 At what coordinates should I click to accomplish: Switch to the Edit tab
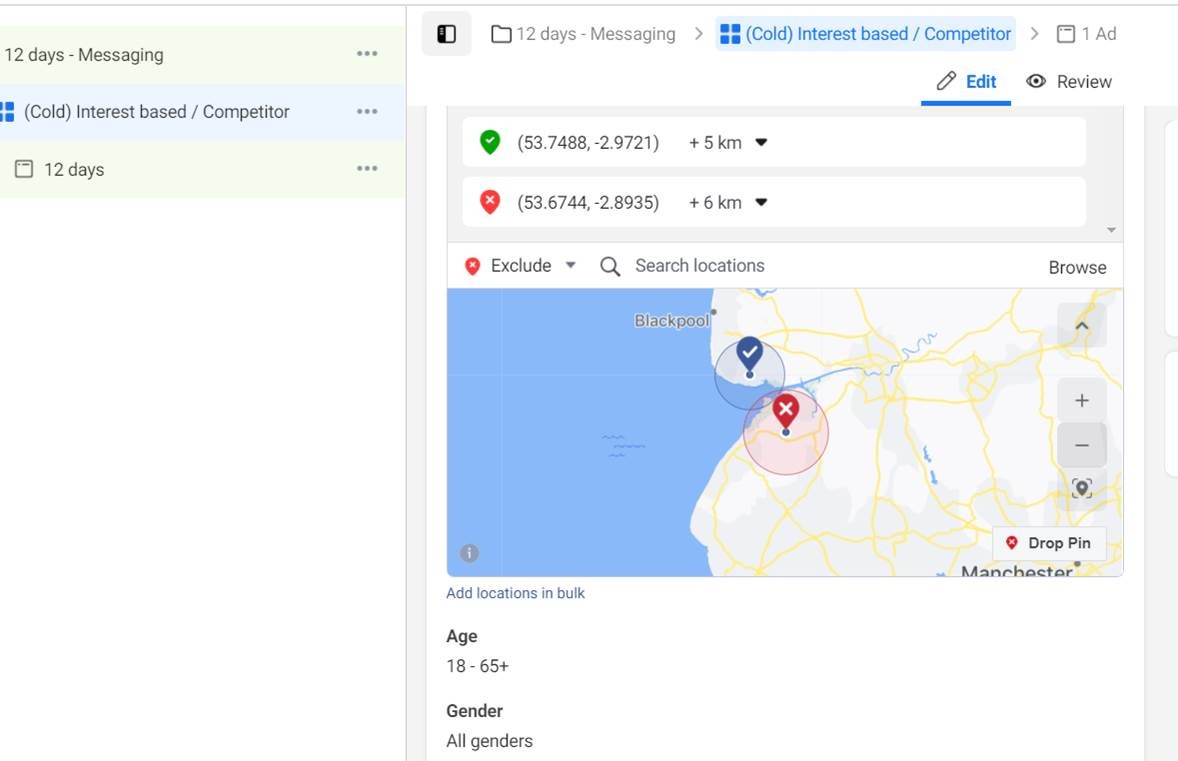coord(966,82)
